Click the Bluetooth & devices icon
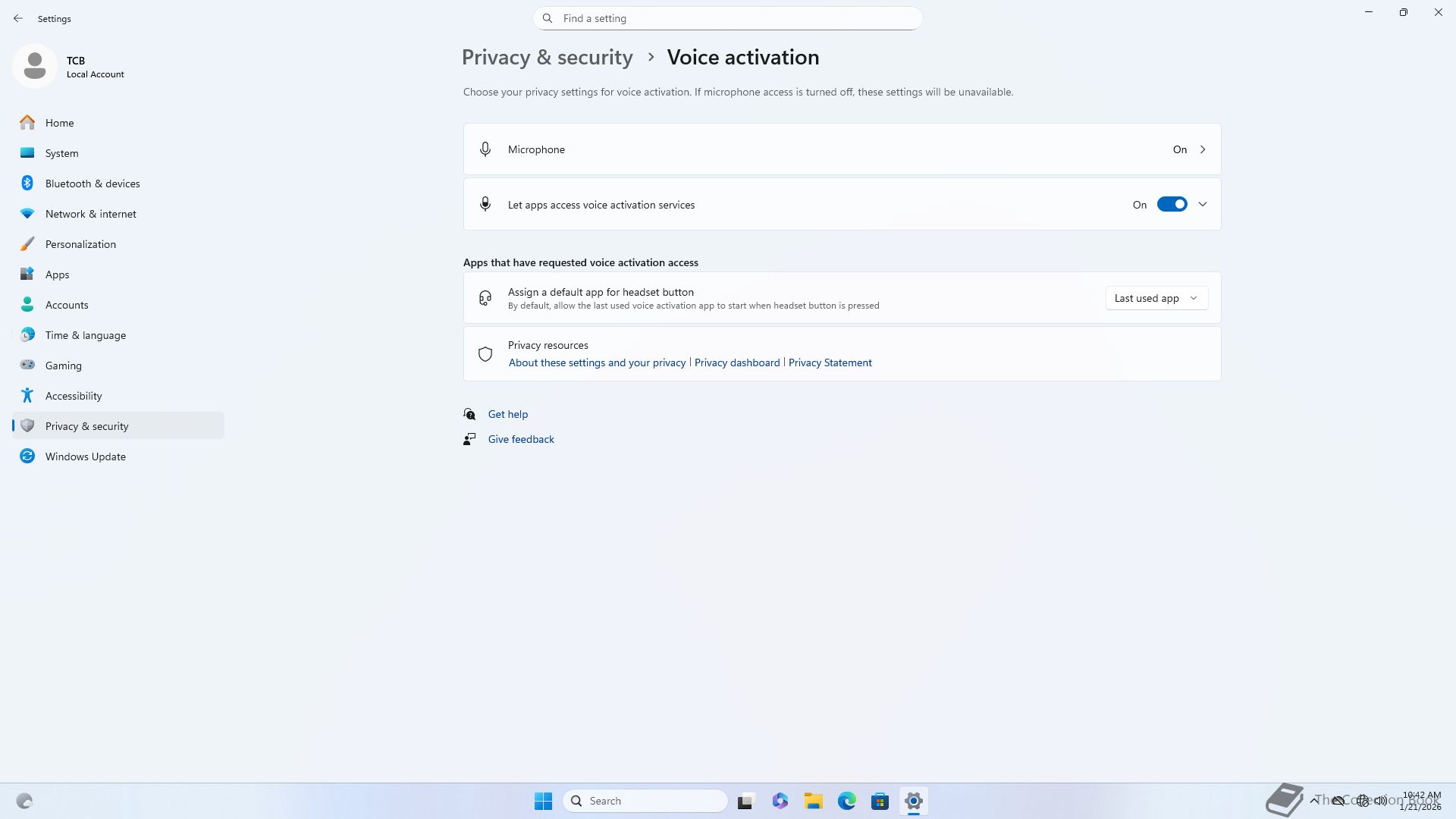1456x819 pixels. 27,184
